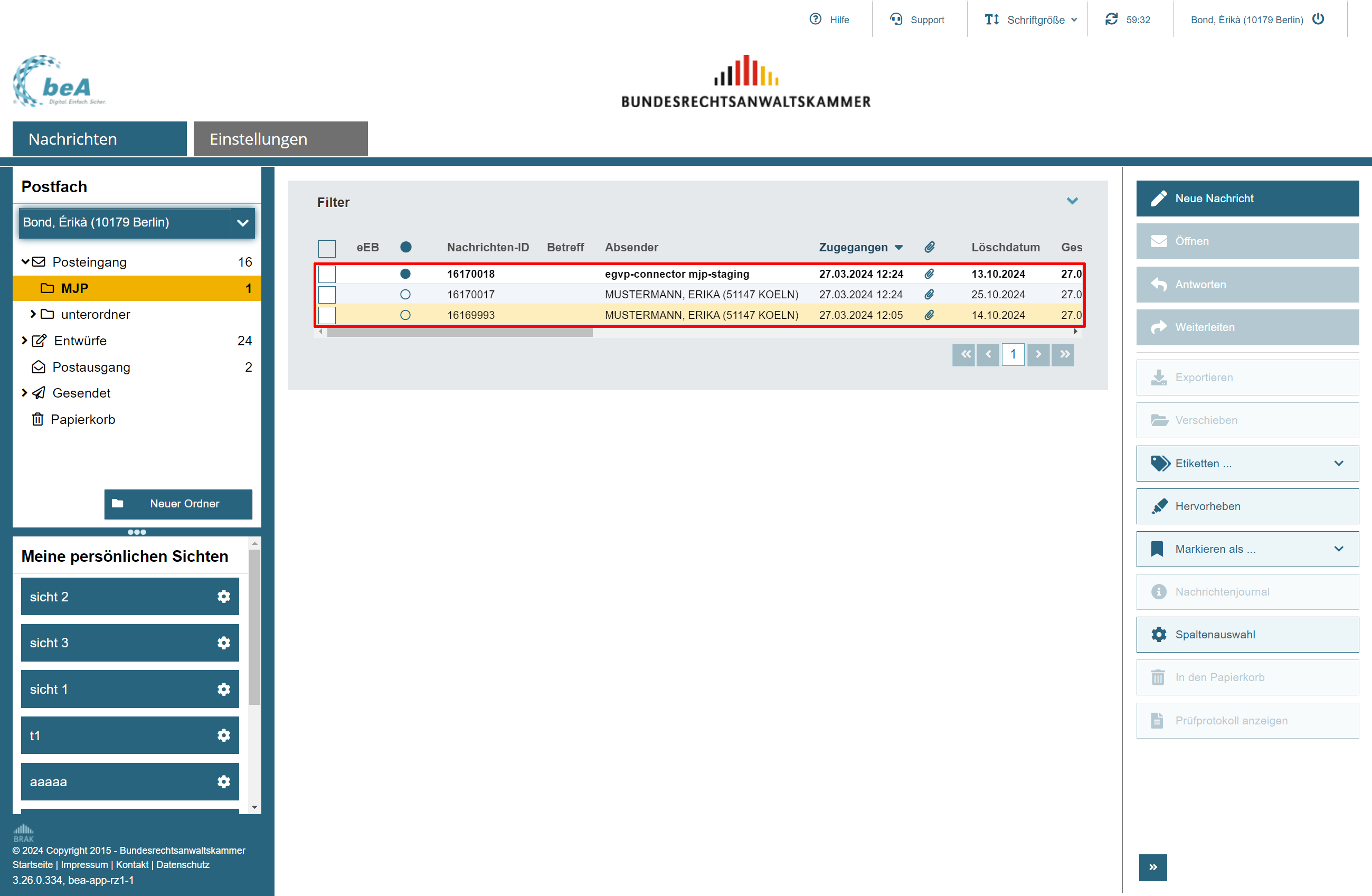Click the Neuer Ordner button
Viewport: 1372px width, 896px height.
pos(178,503)
